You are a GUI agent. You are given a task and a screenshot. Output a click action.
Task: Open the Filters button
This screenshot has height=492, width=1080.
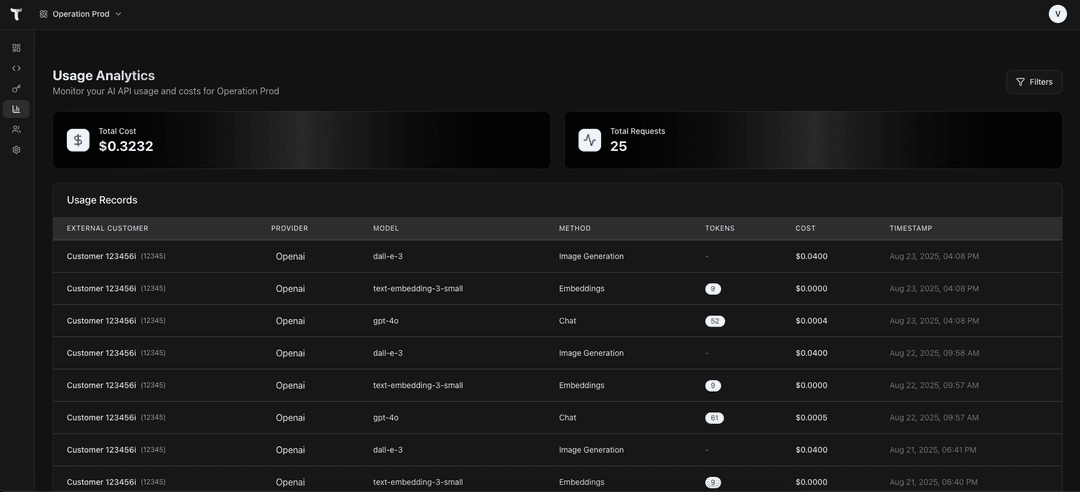pos(1034,82)
